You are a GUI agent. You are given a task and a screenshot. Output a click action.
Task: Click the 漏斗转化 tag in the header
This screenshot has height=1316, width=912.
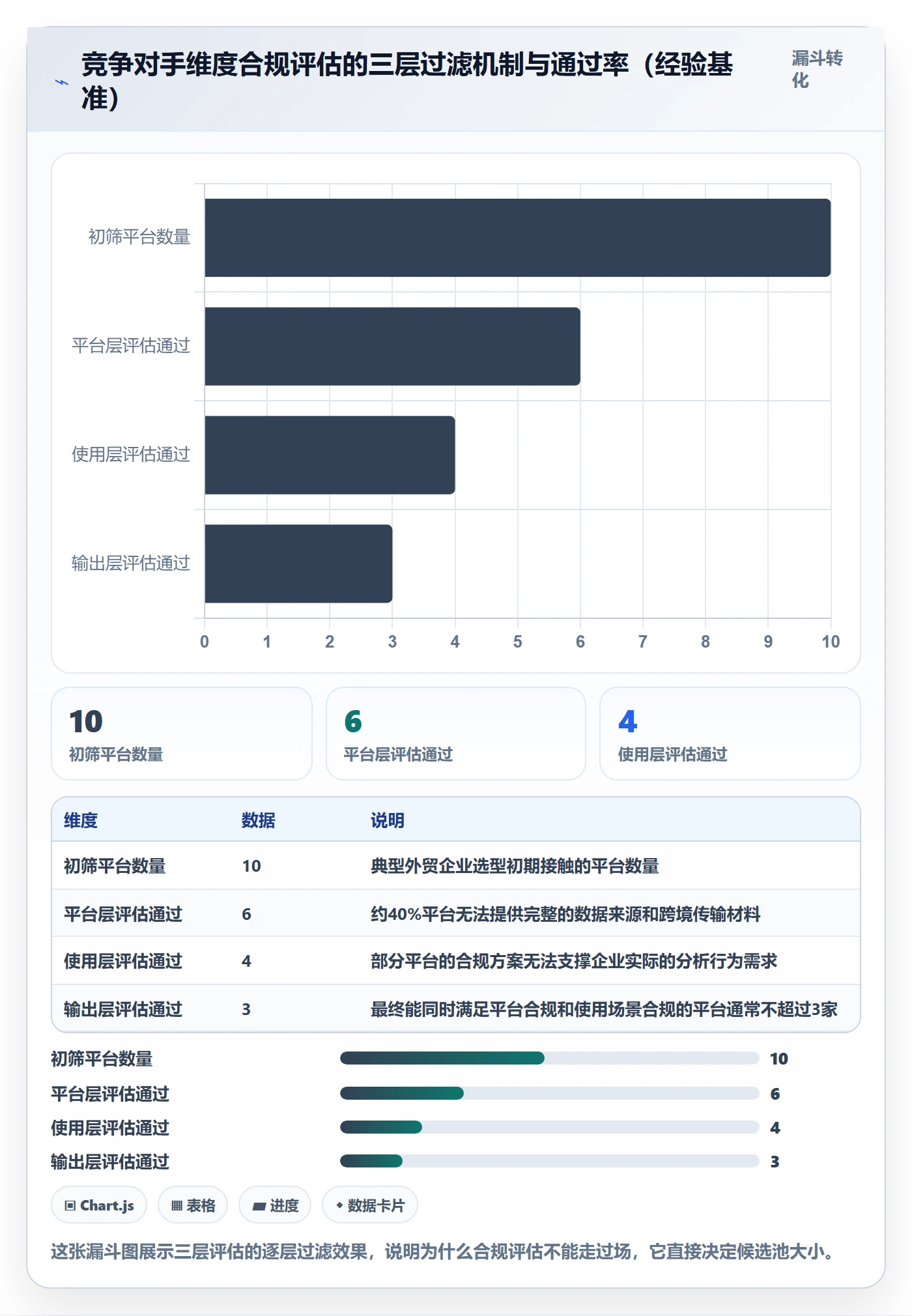click(817, 69)
